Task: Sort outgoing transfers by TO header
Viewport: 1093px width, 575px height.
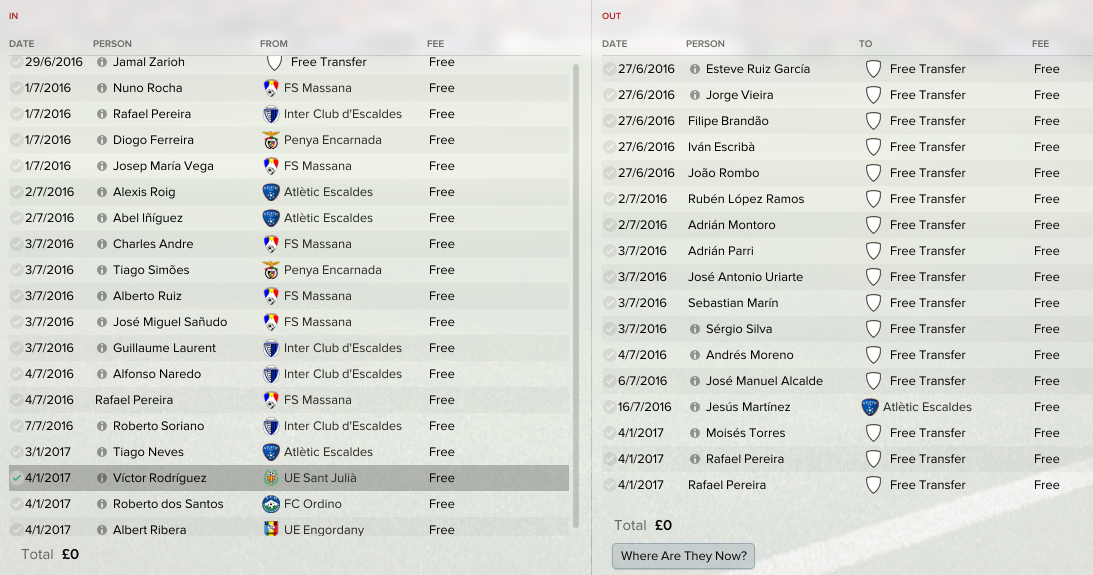Action: pyautogui.click(x=866, y=43)
